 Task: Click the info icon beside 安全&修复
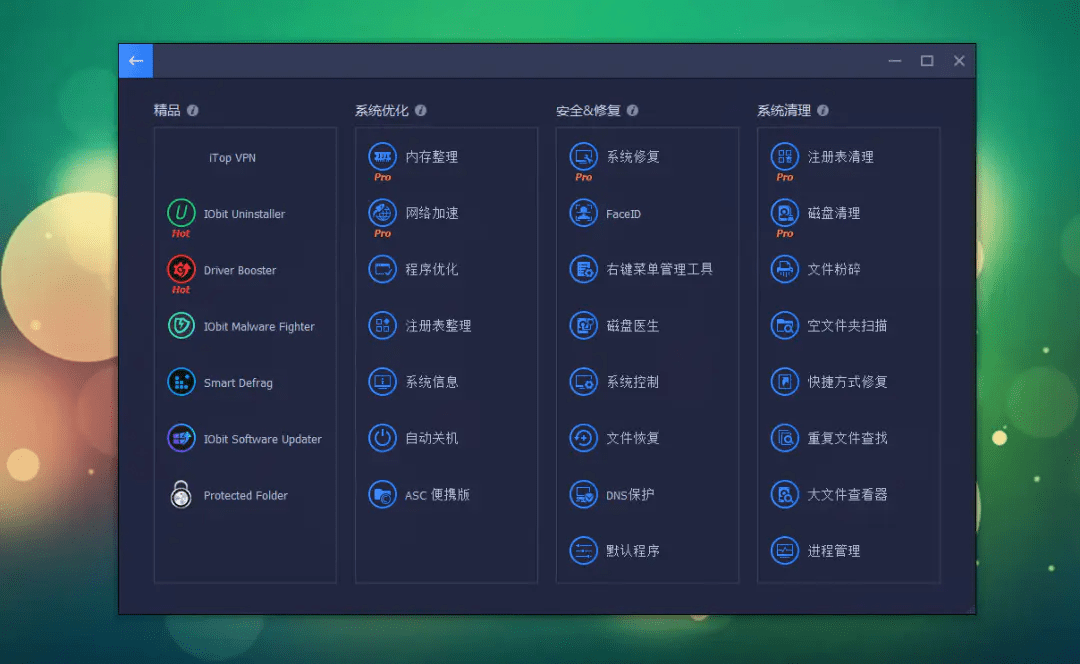pyautogui.click(x=633, y=110)
